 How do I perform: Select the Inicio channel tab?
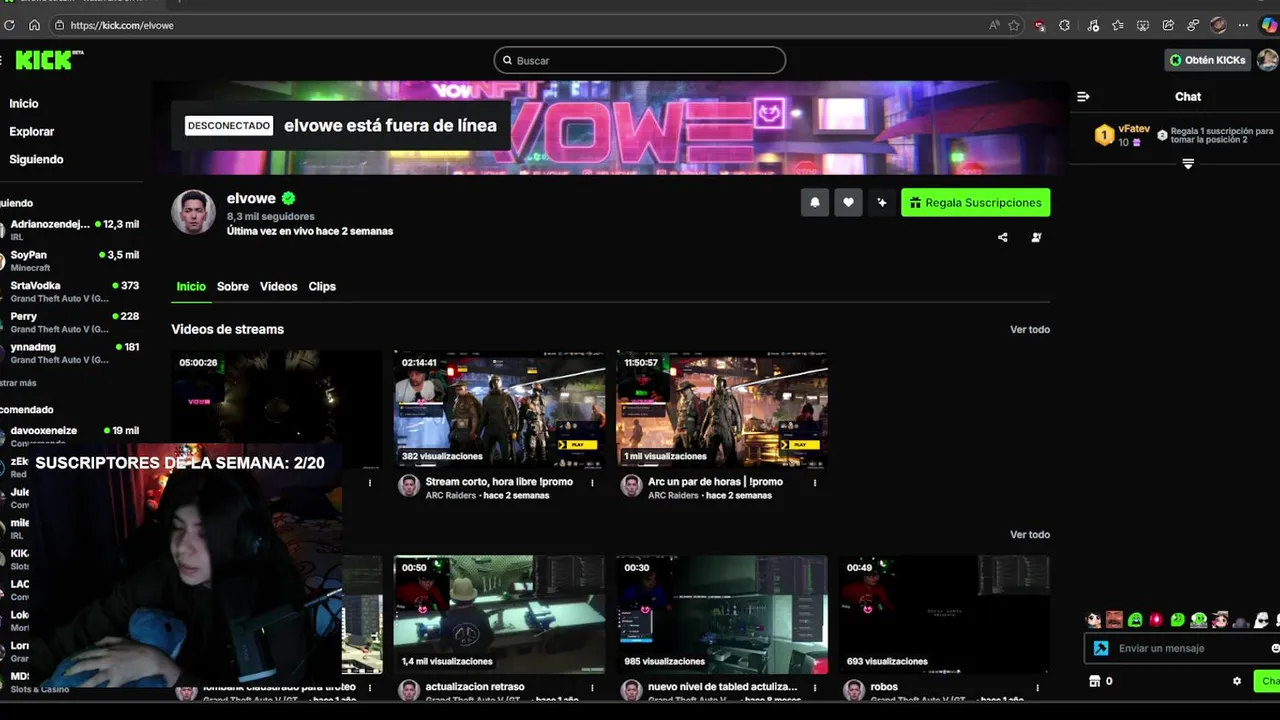click(x=191, y=286)
